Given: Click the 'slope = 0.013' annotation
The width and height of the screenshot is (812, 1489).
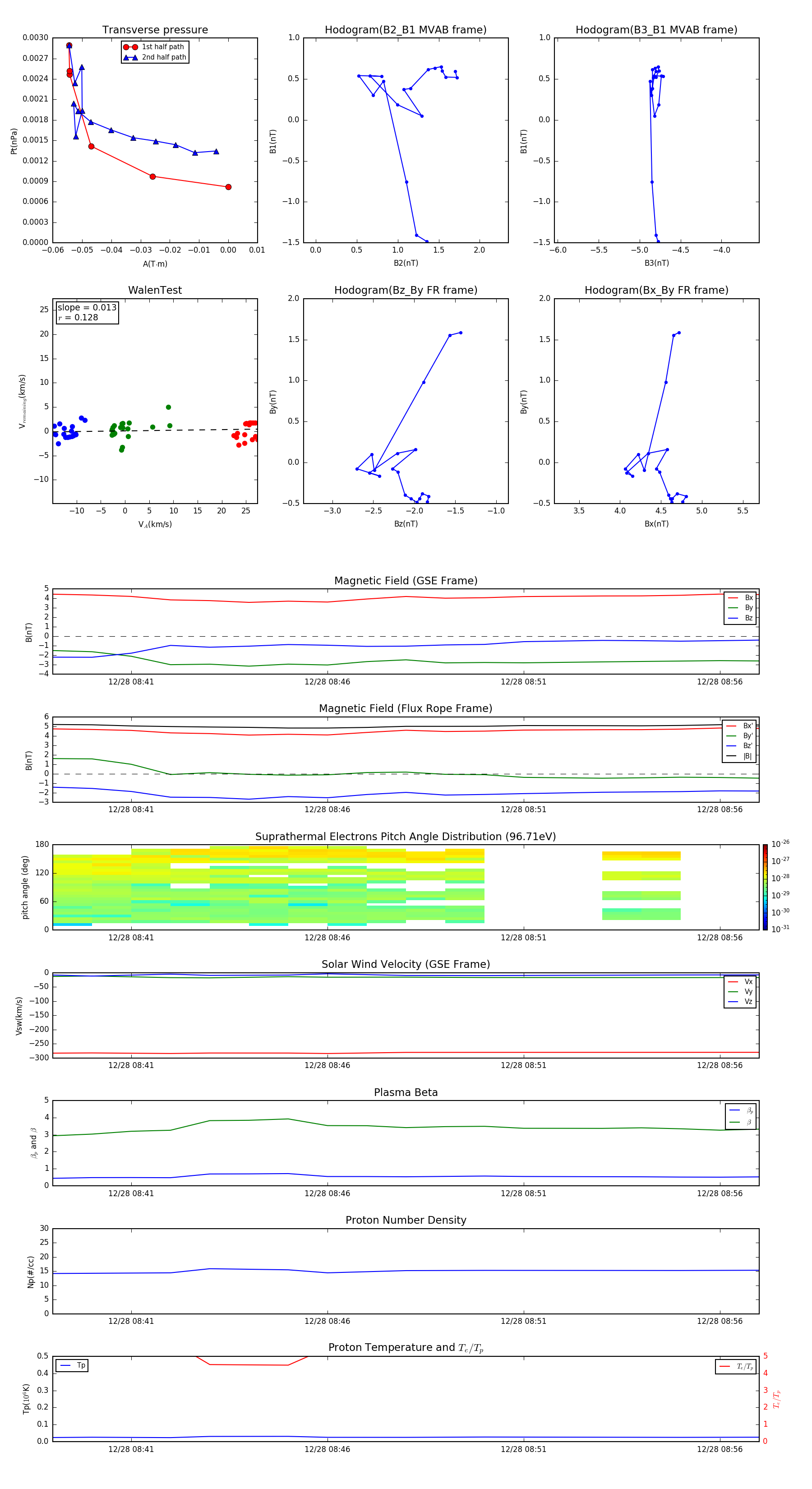Looking at the screenshot, I should [x=87, y=308].
